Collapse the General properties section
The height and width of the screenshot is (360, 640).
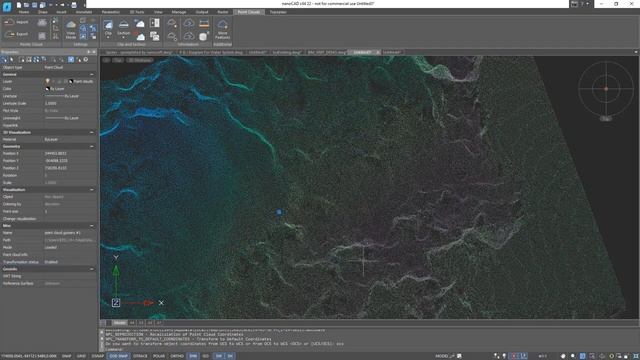pos(92,75)
